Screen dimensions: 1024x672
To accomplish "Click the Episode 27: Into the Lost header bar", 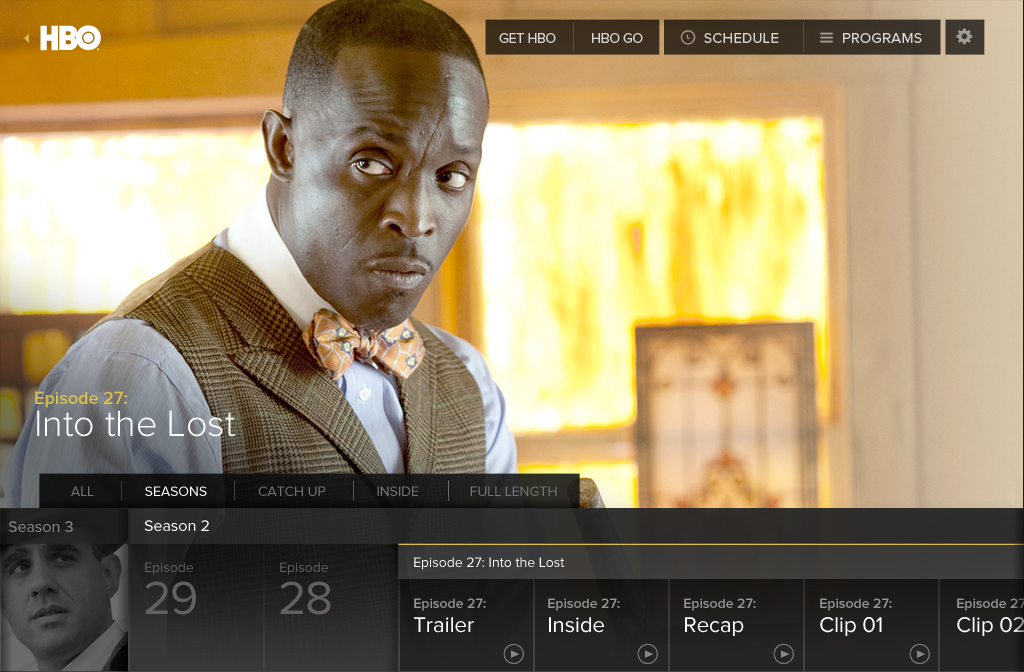I will (x=711, y=562).
